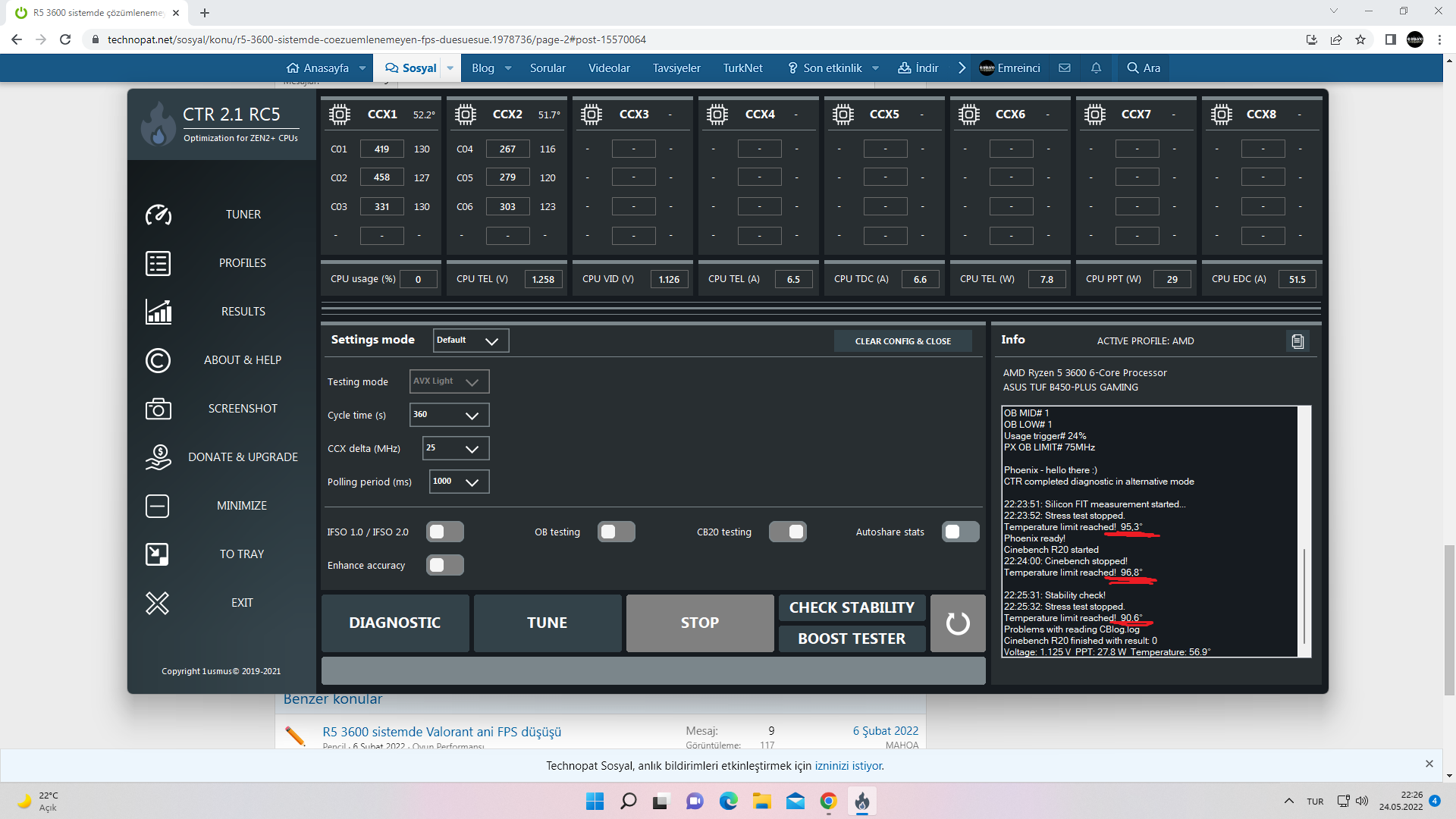The width and height of the screenshot is (1456, 819).
Task: Toggle the CB20 testing switch
Action: (787, 532)
